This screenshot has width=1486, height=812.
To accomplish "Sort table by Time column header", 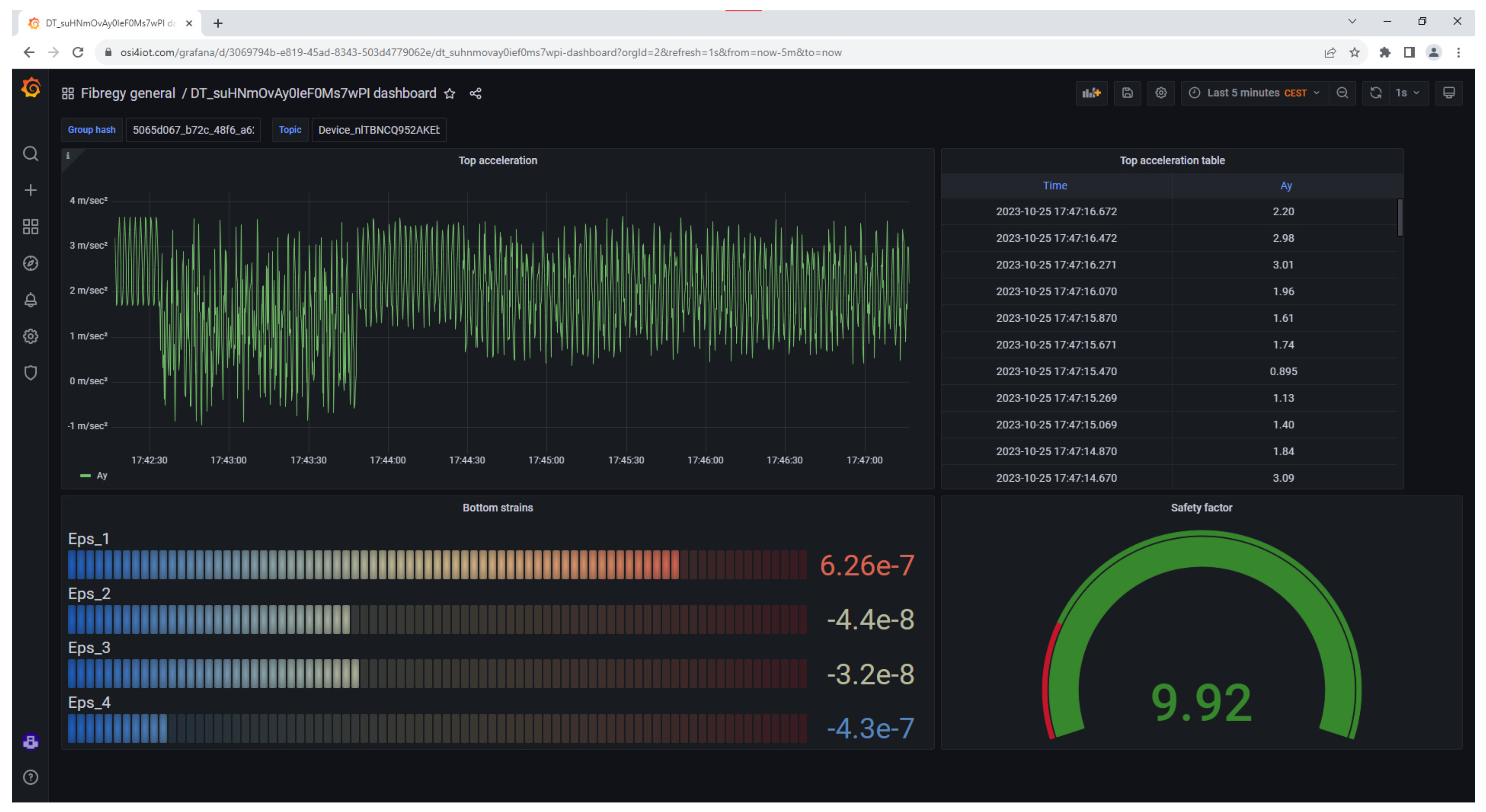I will (1055, 186).
